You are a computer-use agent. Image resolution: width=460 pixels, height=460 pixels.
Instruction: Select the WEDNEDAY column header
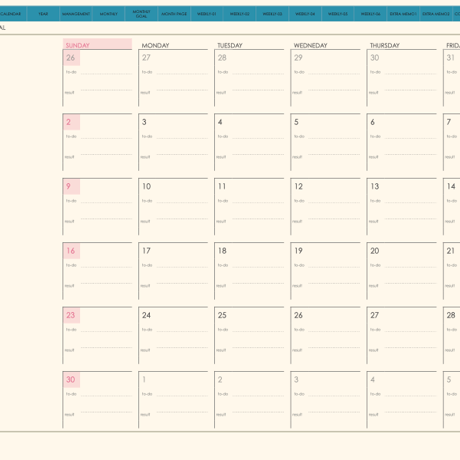click(310, 45)
